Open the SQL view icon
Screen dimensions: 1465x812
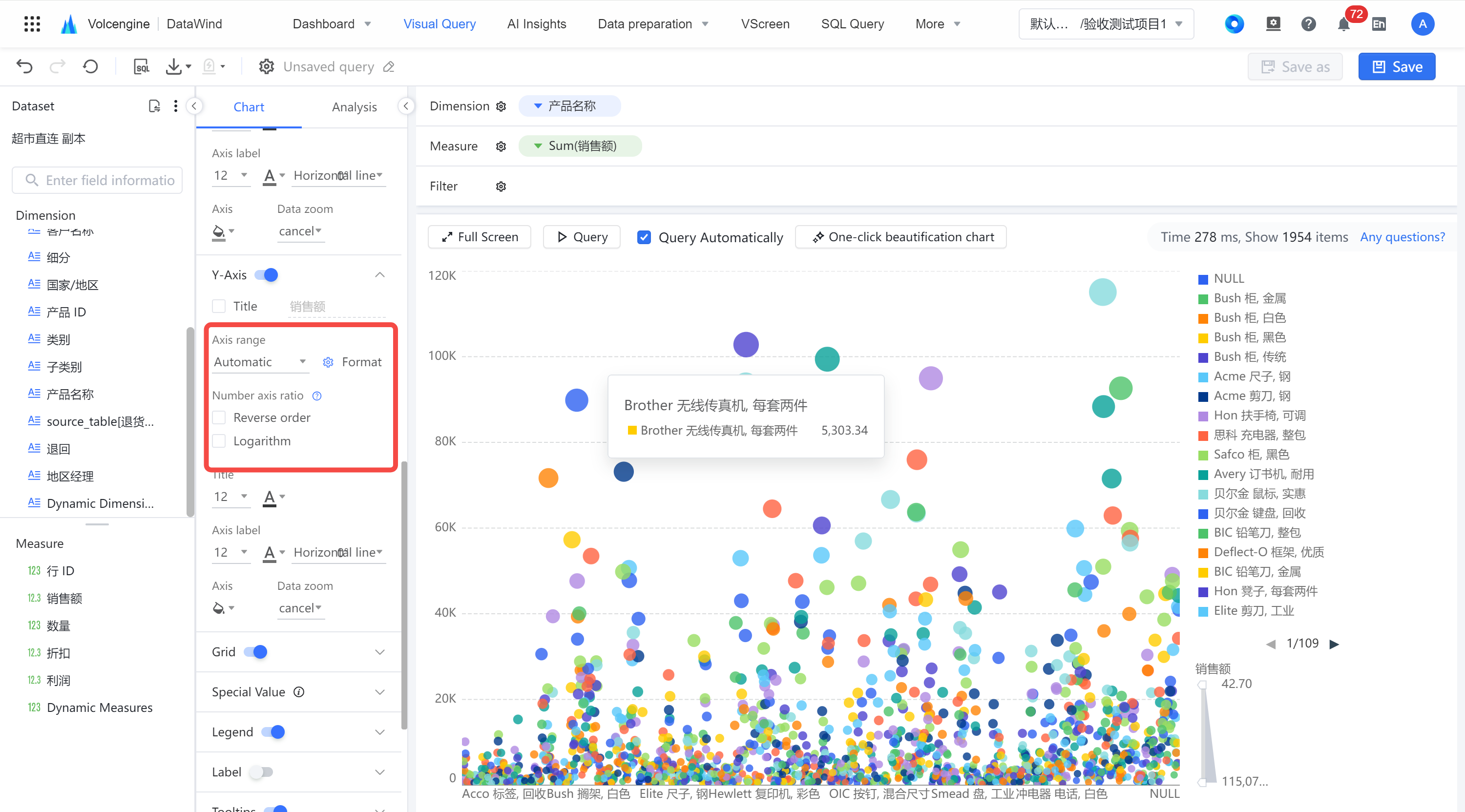(141, 66)
